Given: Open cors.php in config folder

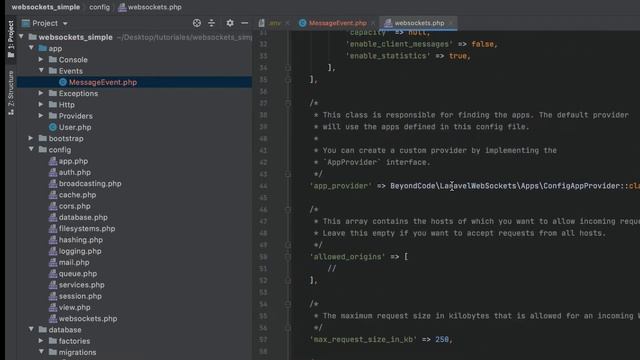Looking at the screenshot, I should coord(75,206).
